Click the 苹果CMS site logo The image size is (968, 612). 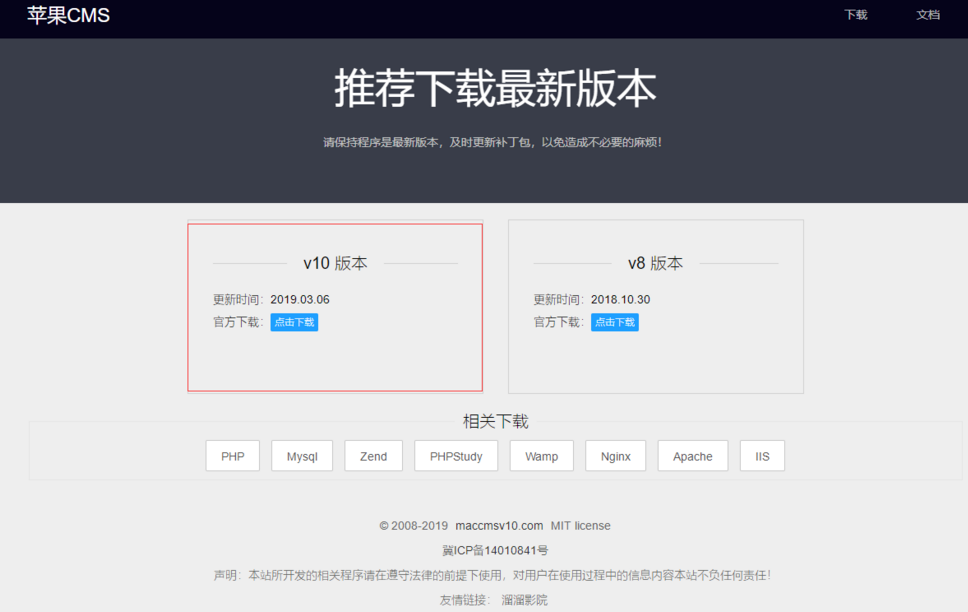tap(67, 15)
